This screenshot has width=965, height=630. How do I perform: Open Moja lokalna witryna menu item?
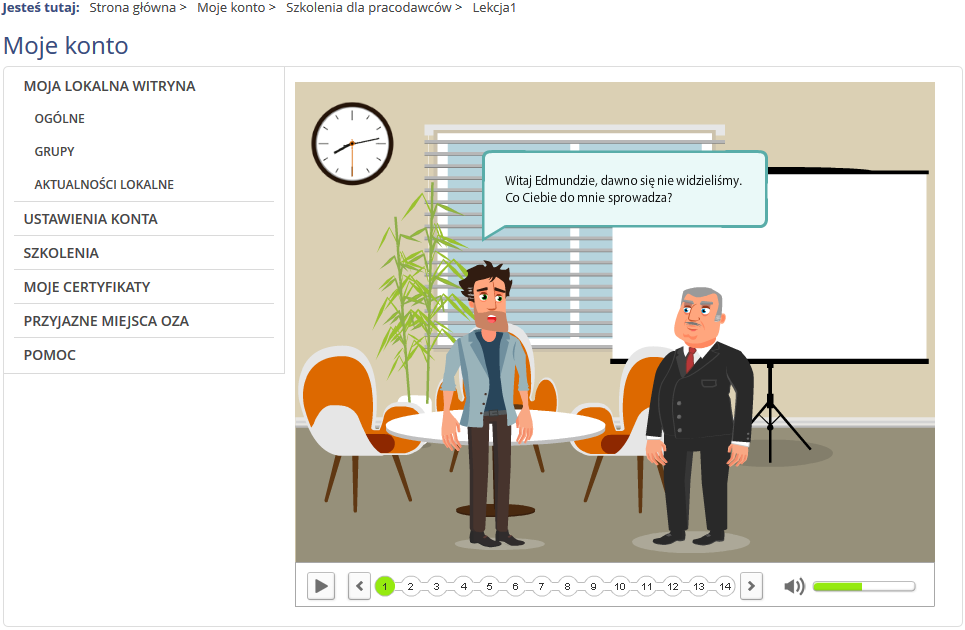110,86
